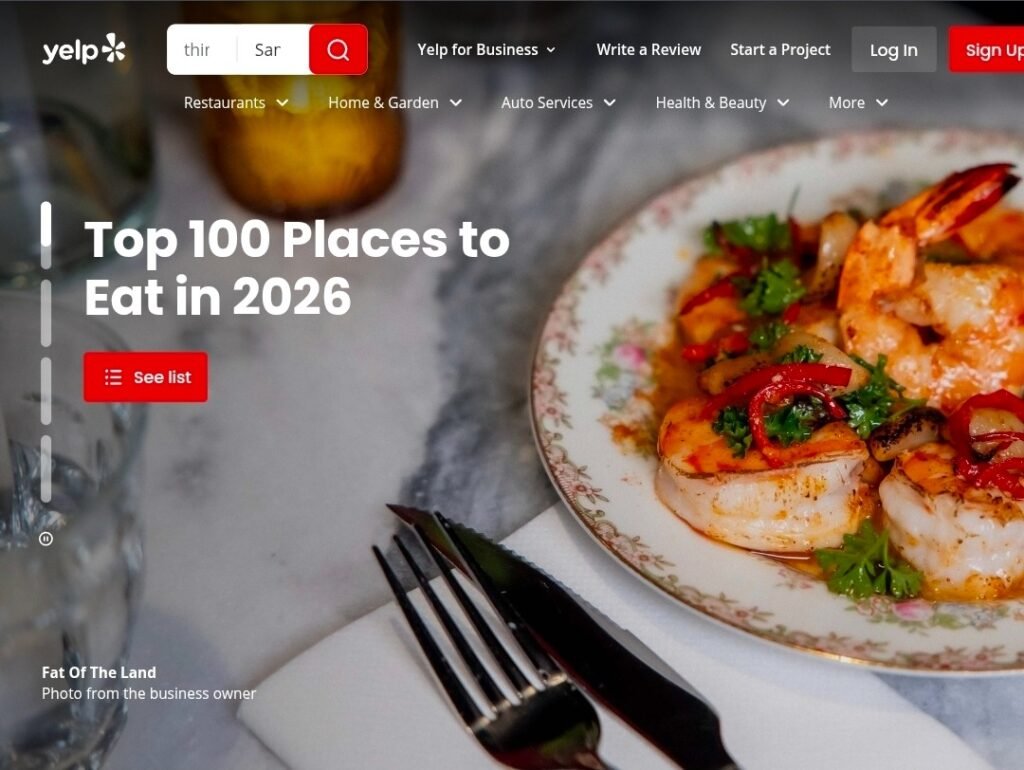1024x770 pixels.
Task: Focus the location input field
Action: [273, 50]
